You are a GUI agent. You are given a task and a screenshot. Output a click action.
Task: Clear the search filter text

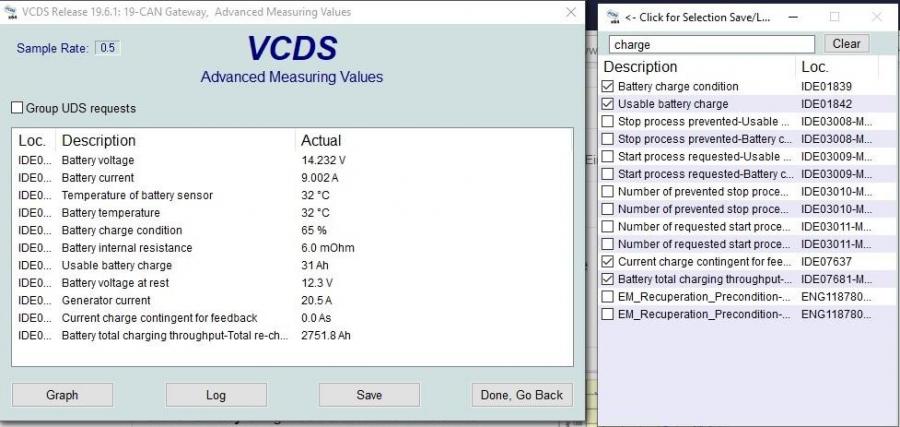846,44
